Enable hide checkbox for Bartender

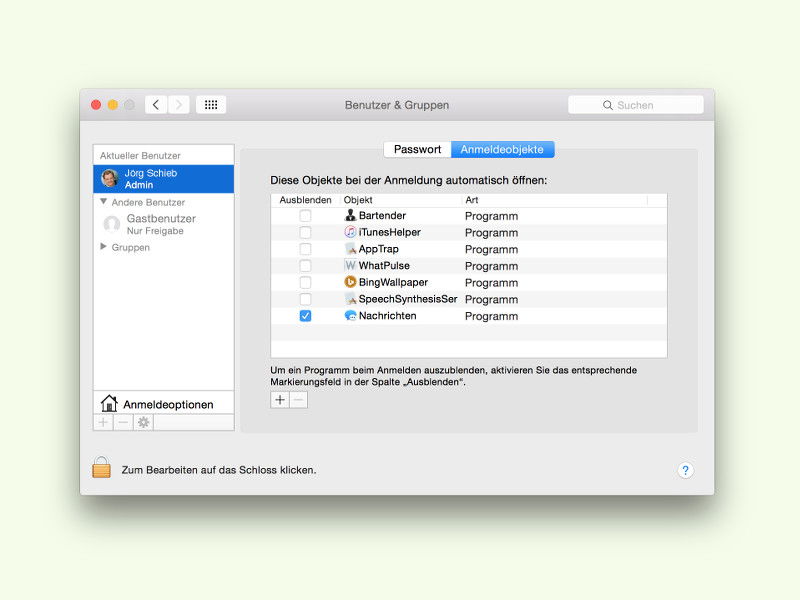(305, 215)
